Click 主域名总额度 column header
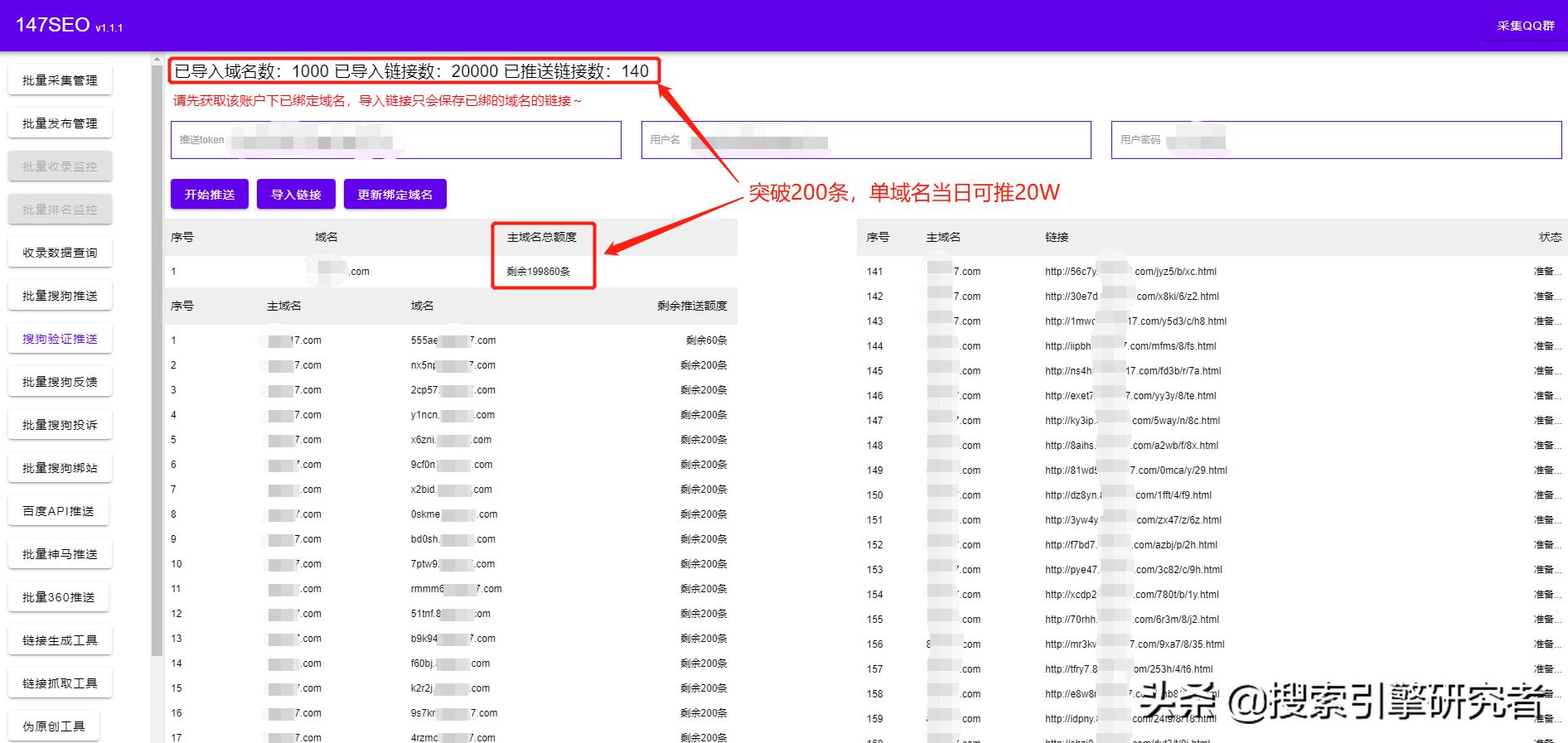Screen dimensions: 1568x743 click(542, 237)
